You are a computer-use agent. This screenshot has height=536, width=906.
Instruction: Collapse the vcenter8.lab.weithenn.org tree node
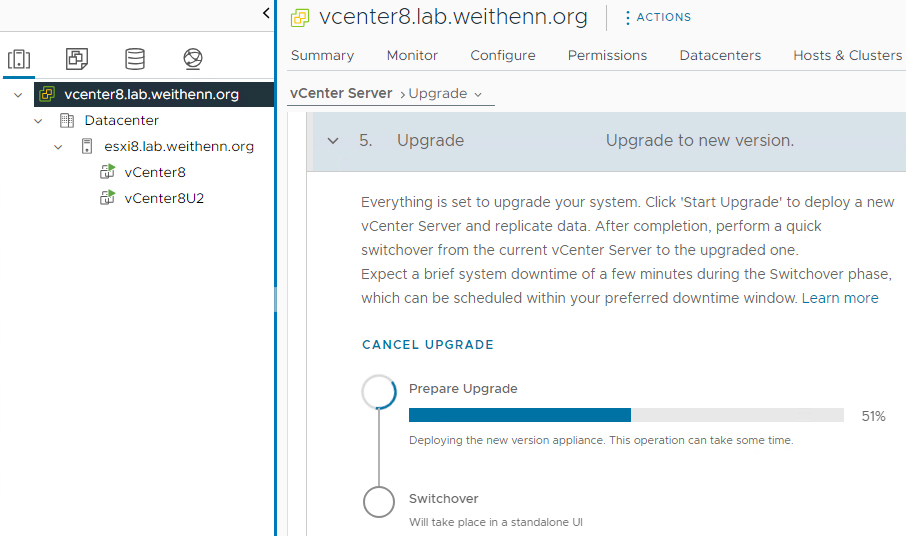[x=18, y=95]
